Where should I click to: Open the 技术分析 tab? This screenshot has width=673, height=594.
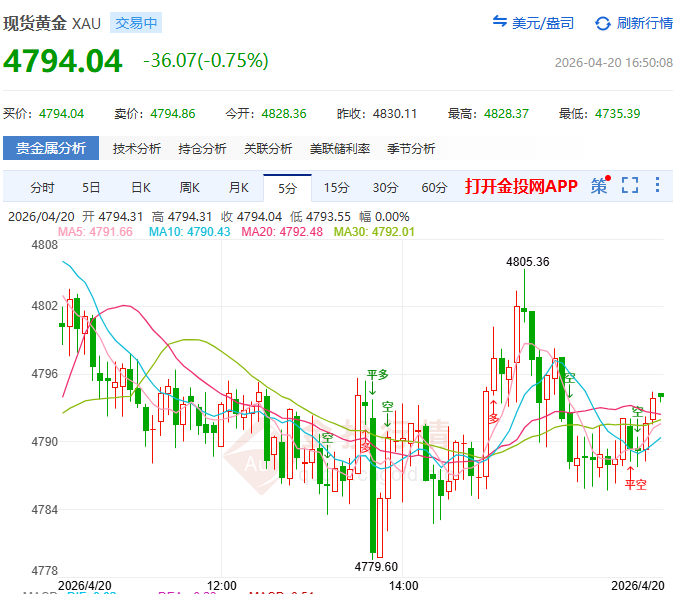[136, 148]
